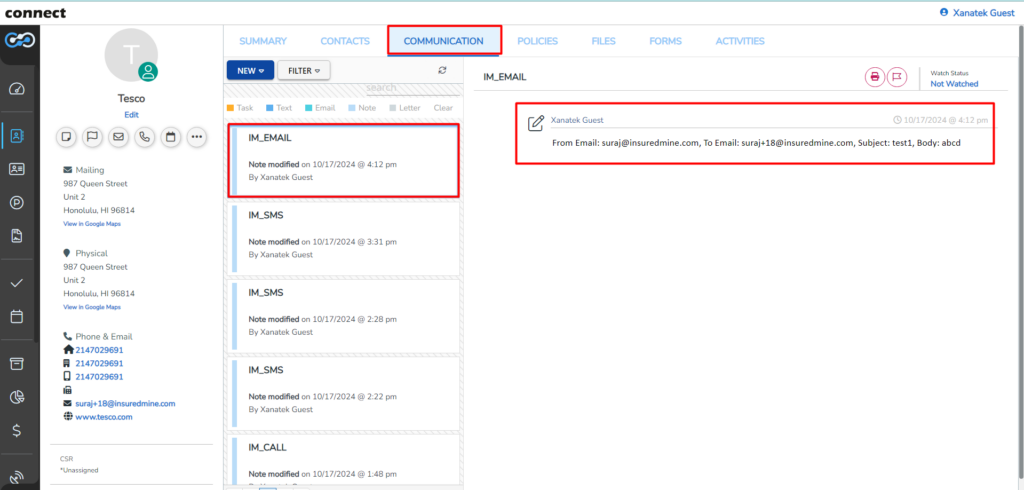Open the archive box icon in sidebar

click(18, 364)
